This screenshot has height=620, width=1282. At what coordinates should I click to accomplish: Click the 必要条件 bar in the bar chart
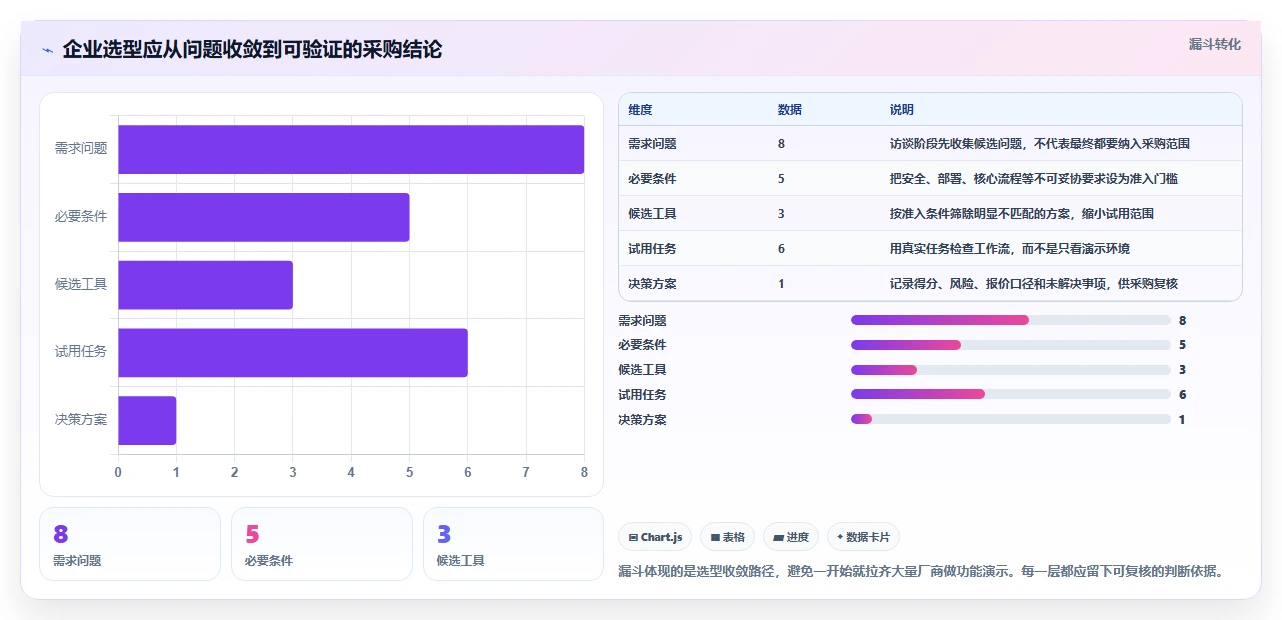264,217
